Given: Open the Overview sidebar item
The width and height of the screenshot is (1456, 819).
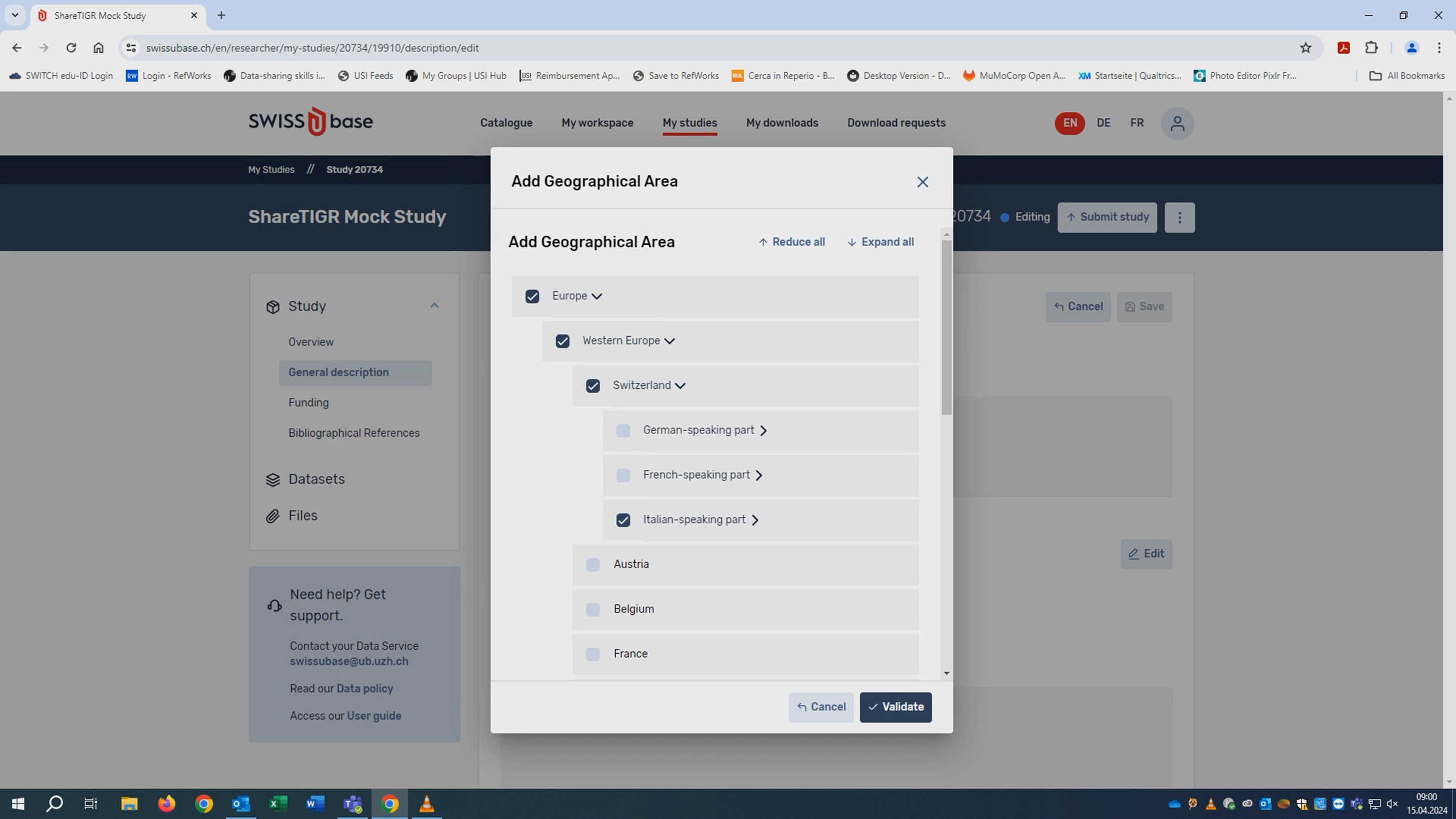Looking at the screenshot, I should click(311, 342).
